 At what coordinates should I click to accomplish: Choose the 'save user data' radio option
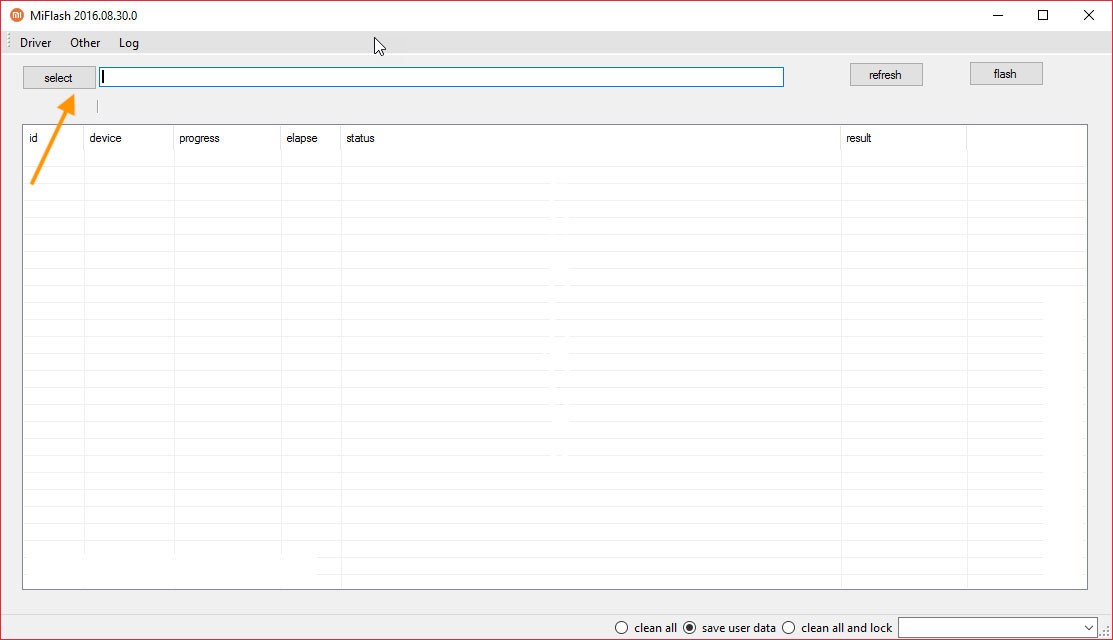pyautogui.click(x=690, y=628)
